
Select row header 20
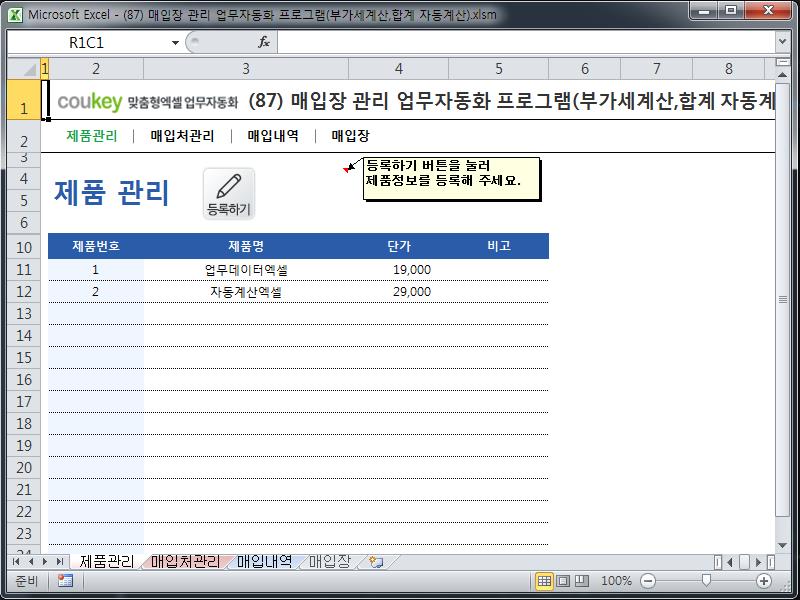point(24,467)
